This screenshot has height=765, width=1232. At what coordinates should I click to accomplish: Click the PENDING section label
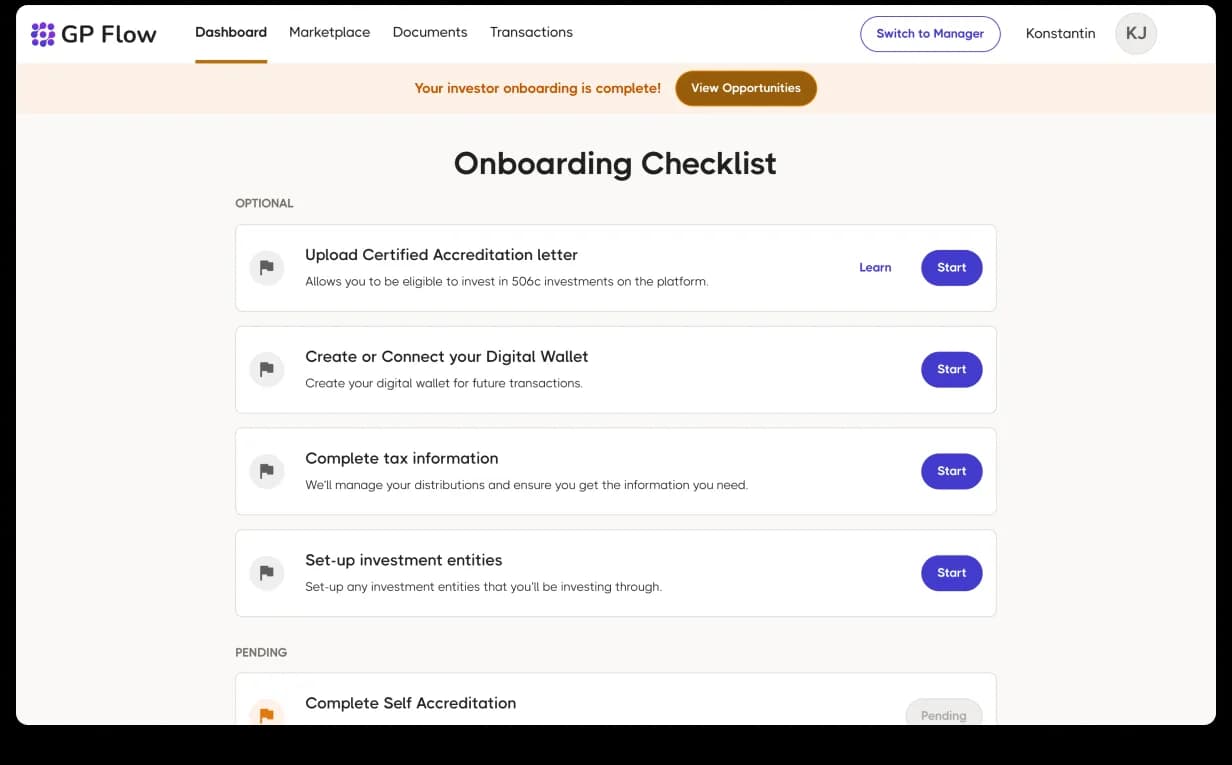261,652
